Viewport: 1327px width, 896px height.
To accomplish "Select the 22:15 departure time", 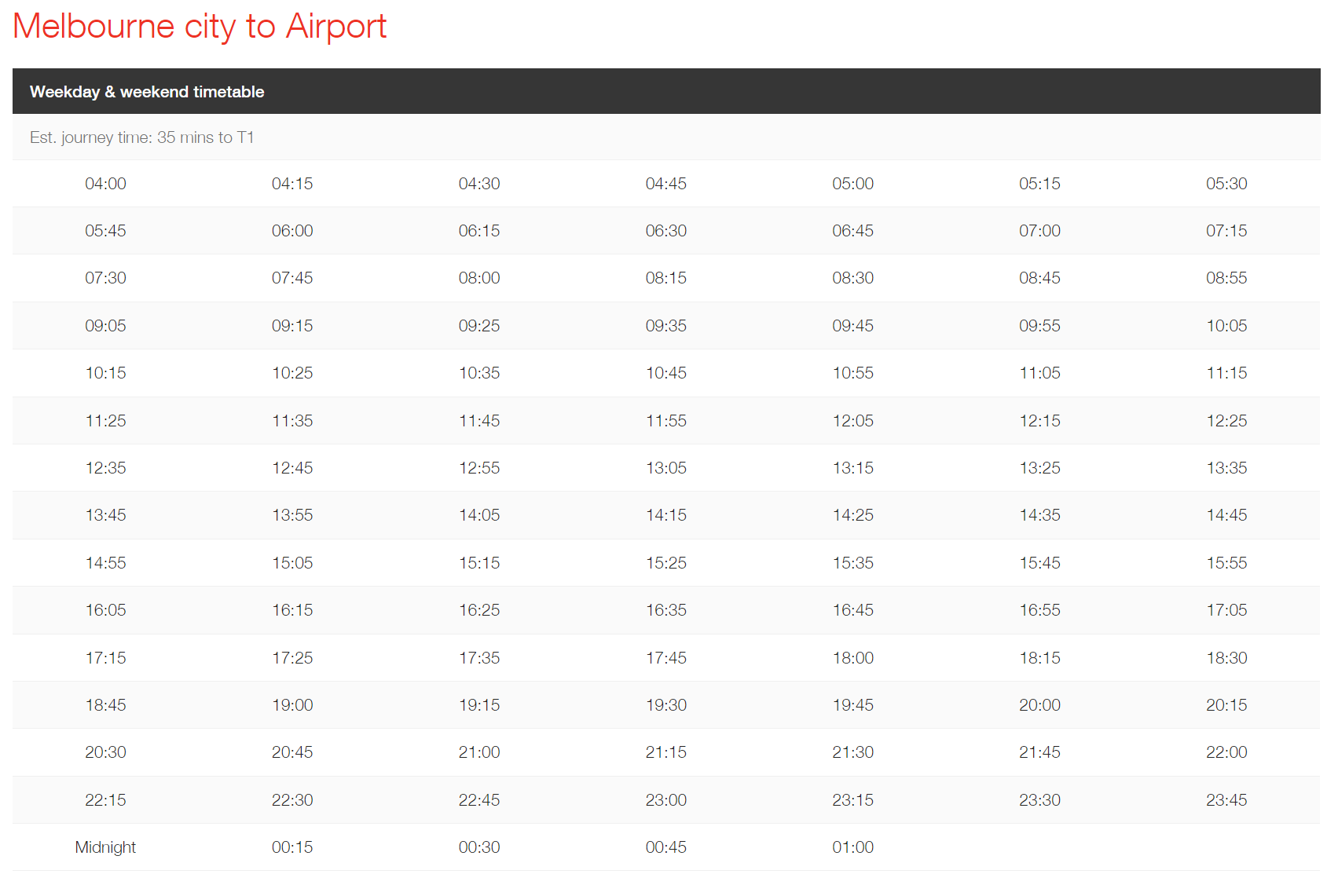I will 105,800.
